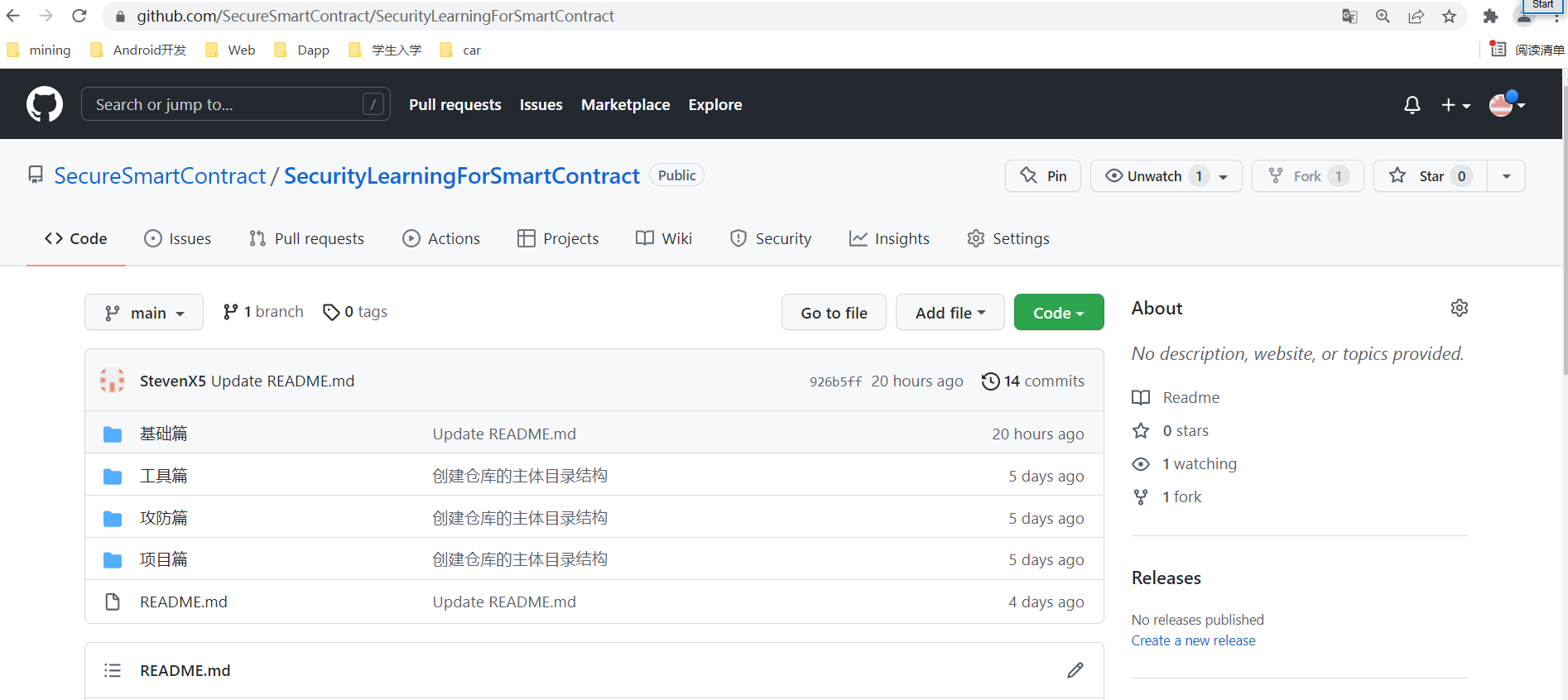Image resolution: width=1568 pixels, height=700 pixels.
Task: Open the 工具篇 folder
Action: pos(164,476)
